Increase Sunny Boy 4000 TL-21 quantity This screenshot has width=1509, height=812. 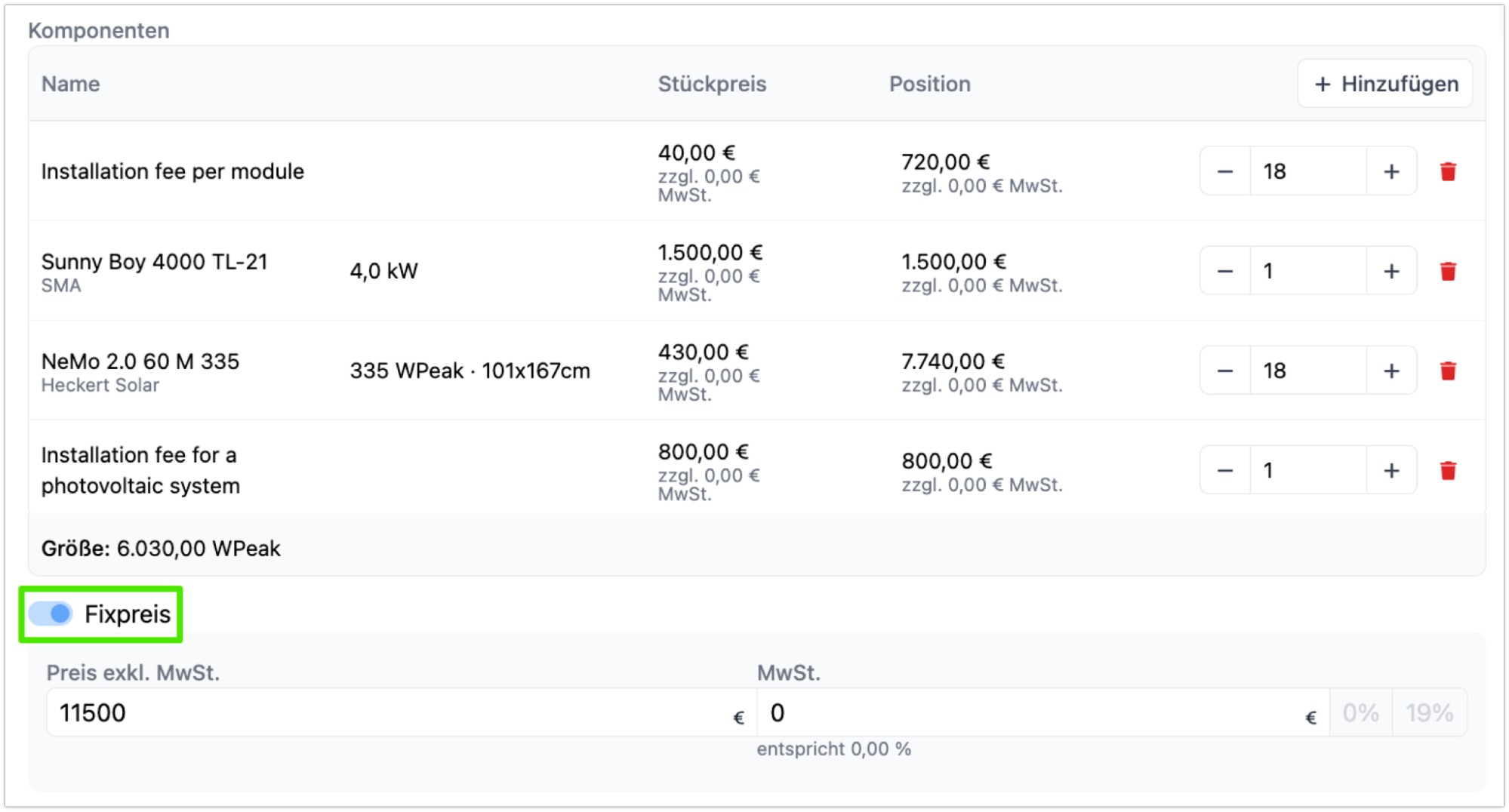click(1390, 271)
